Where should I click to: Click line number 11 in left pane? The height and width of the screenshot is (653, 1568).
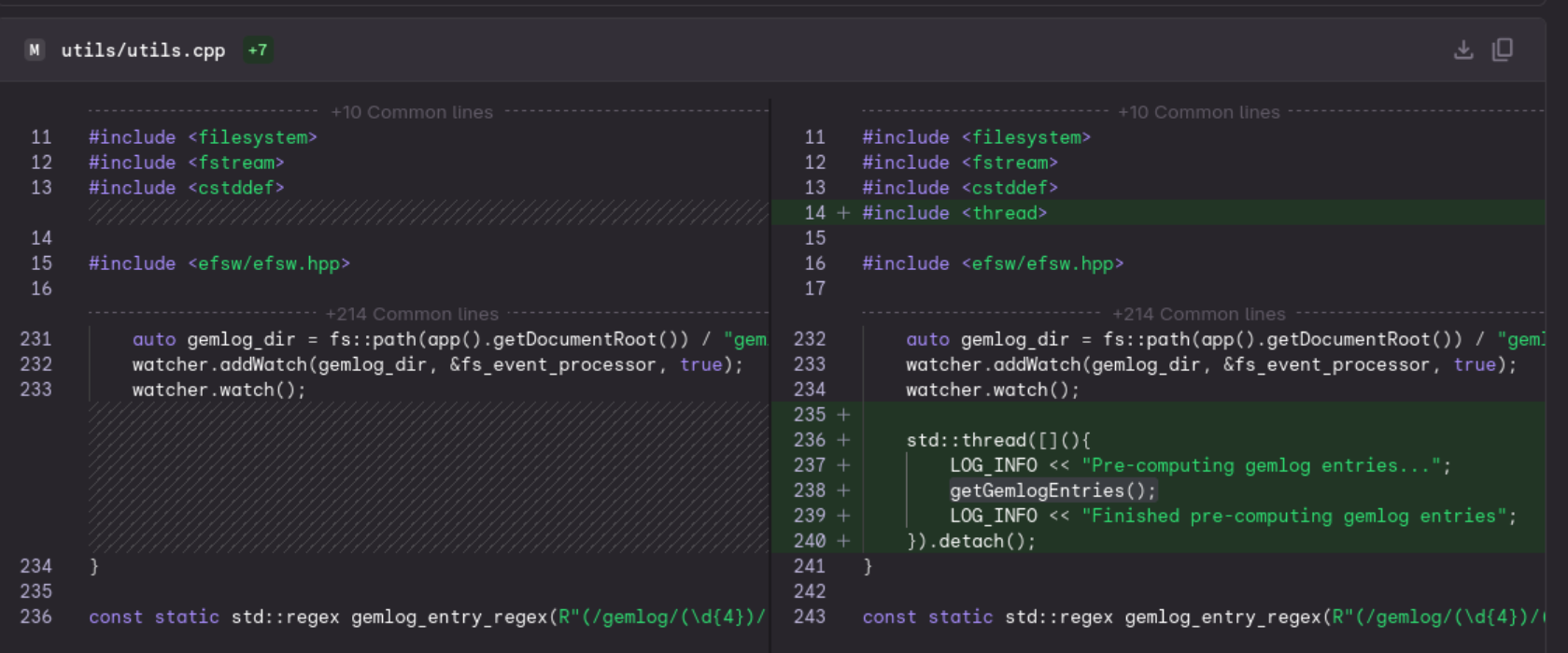[x=41, y=137]
